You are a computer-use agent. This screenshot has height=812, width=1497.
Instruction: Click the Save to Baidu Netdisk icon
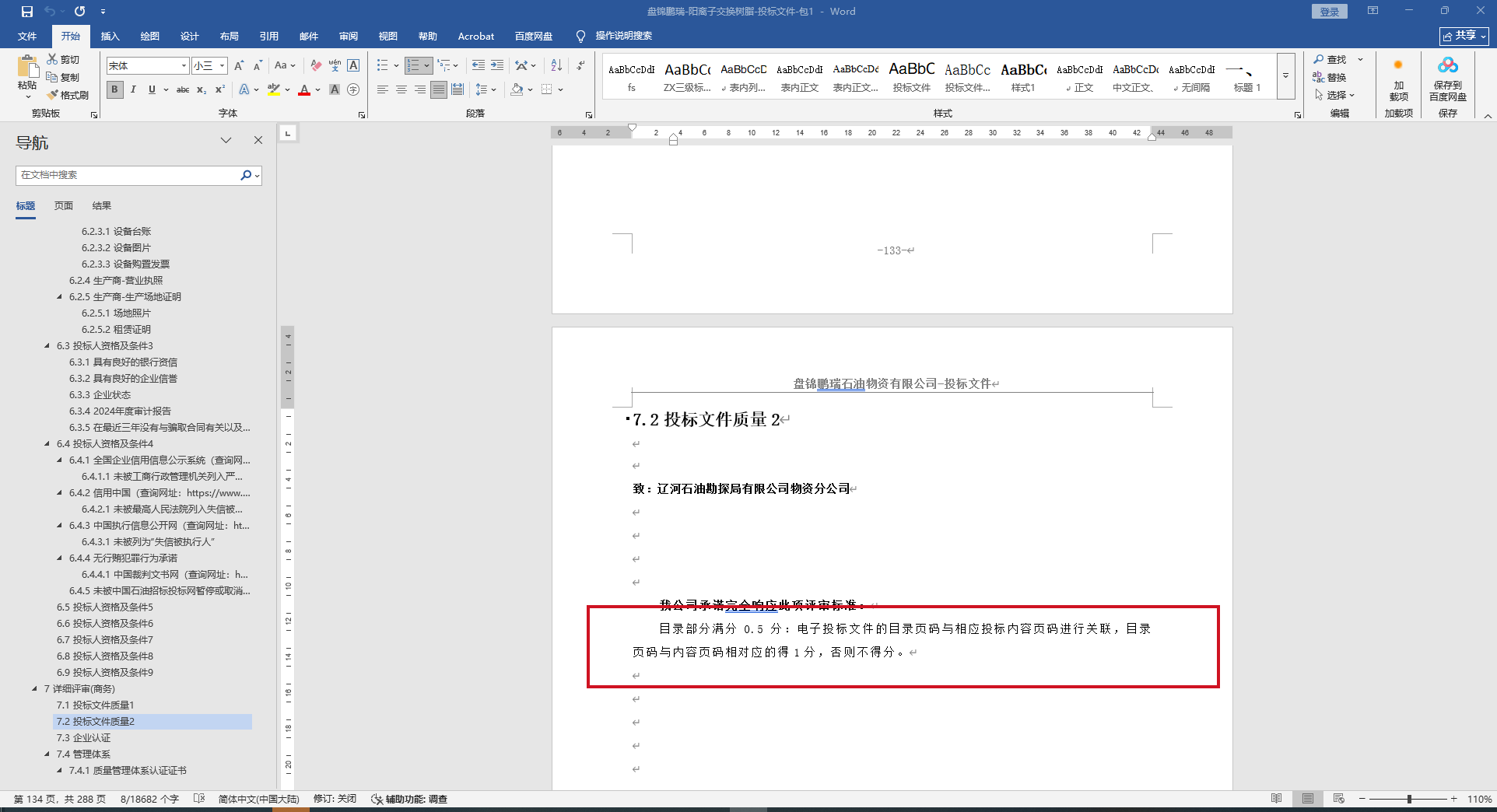1447,67
